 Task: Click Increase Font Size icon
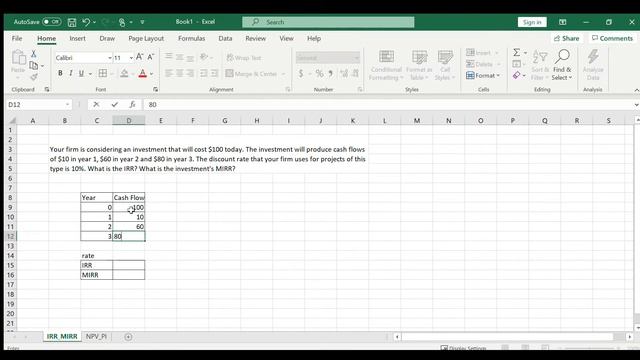[x=140, y=57]
